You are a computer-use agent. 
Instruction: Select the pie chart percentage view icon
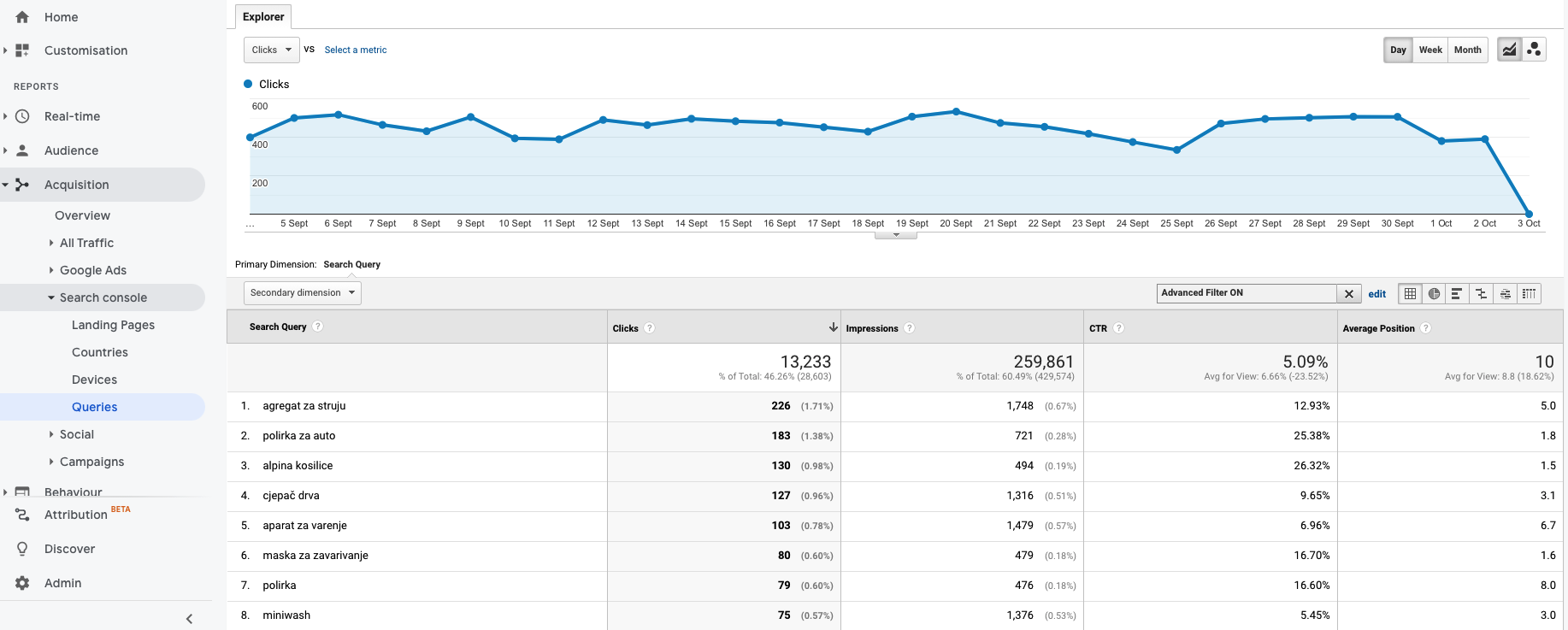1434,293
